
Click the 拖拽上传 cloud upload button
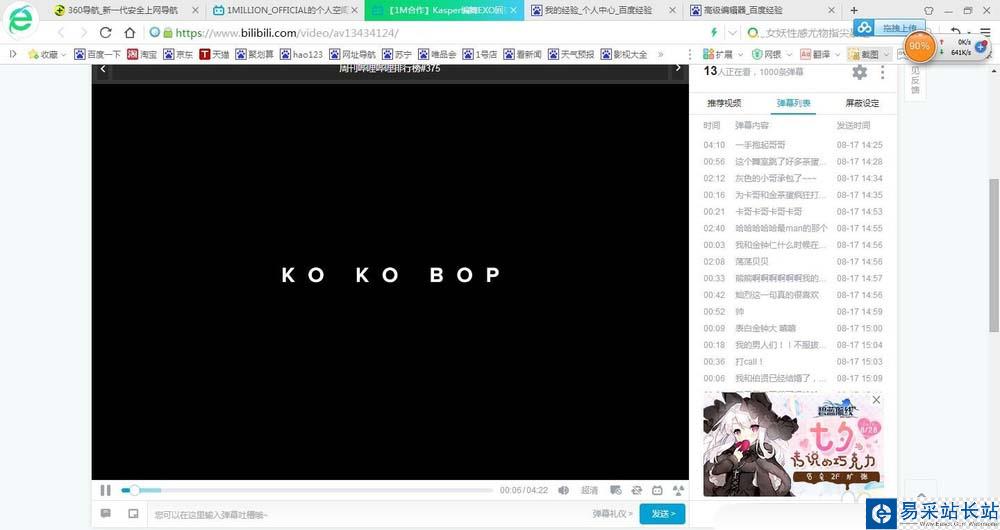pyautogui.click(x=888, y=27)
